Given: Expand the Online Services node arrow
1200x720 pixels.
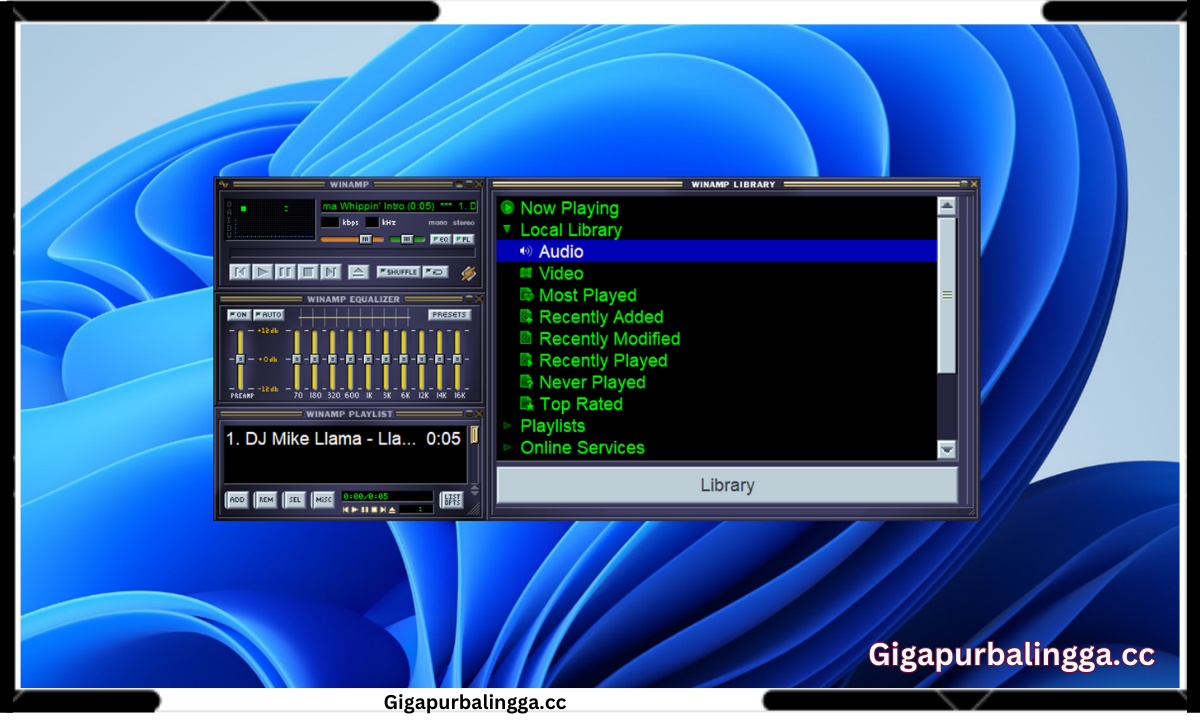Looking at the screenshot, I should pos(508,448).
